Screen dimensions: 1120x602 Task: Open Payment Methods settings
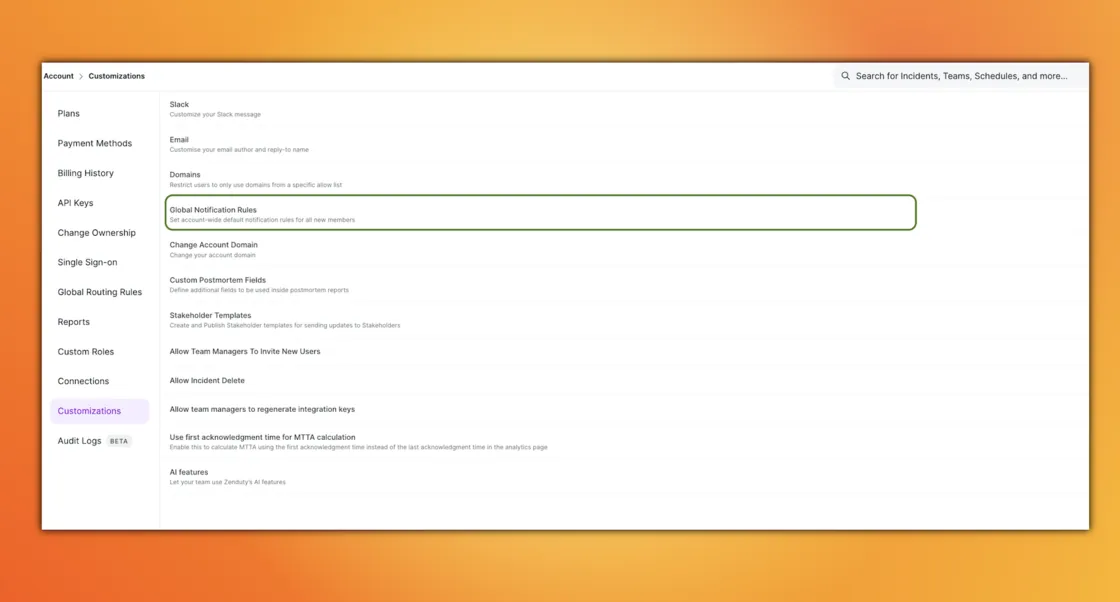[x=95, y=143]
